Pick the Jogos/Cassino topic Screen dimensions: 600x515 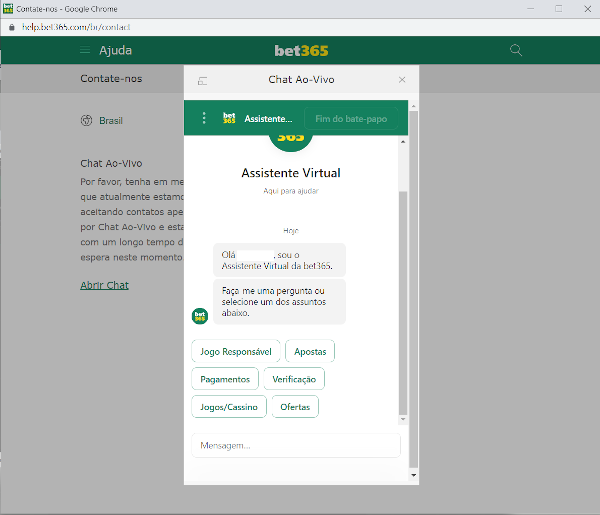[x=229, y=406]
